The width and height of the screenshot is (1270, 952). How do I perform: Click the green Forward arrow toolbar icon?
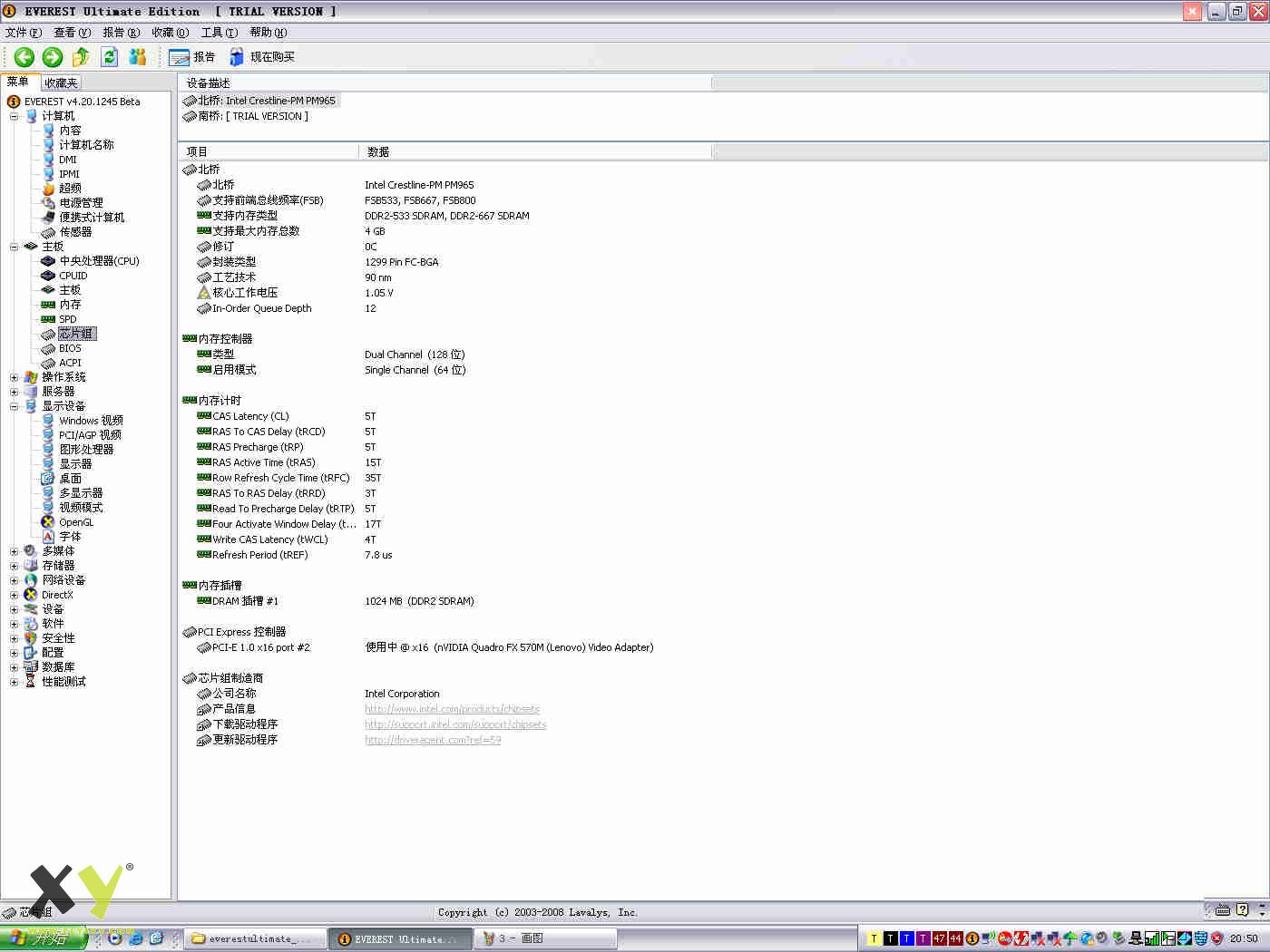(53, 57)
